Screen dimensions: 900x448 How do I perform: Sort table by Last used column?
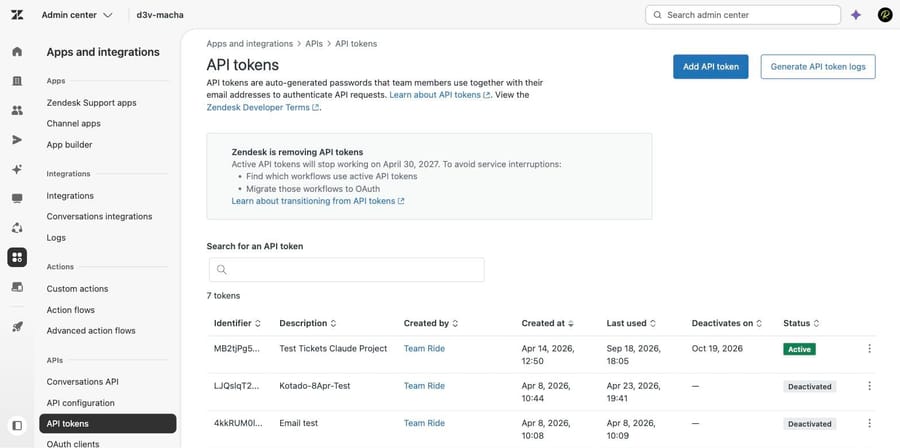631,324
